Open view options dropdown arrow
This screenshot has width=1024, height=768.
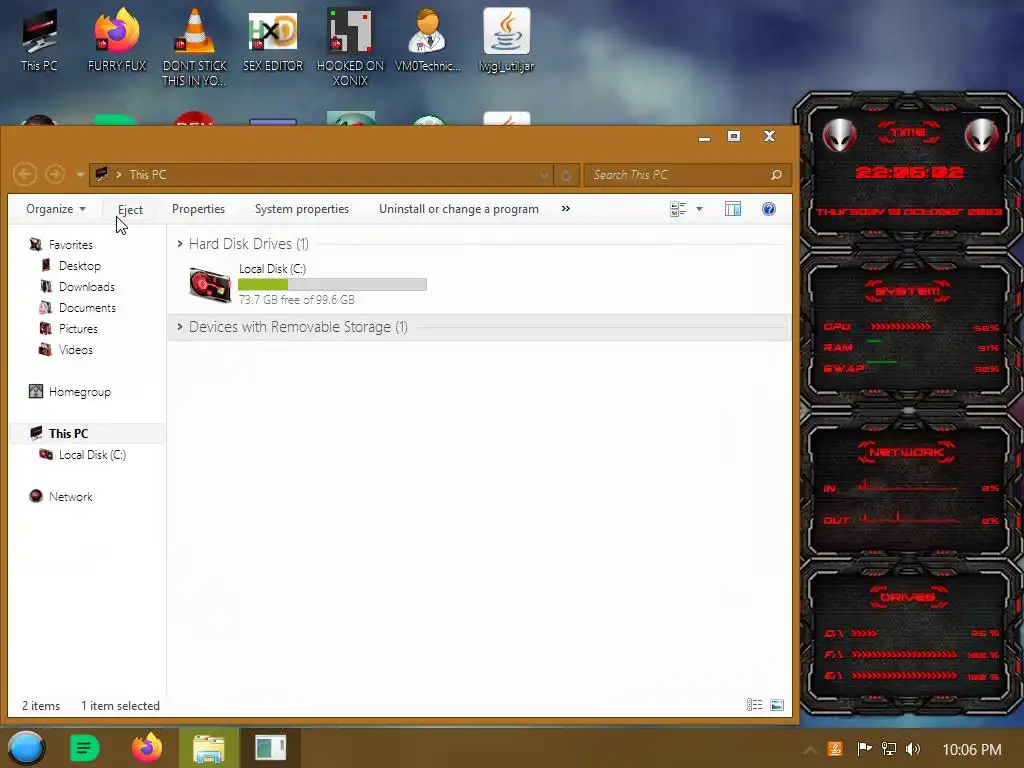click(x=699, y=209)
